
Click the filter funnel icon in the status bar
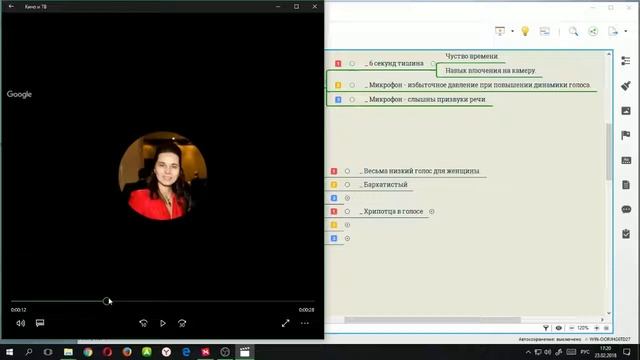coord(546,328)
